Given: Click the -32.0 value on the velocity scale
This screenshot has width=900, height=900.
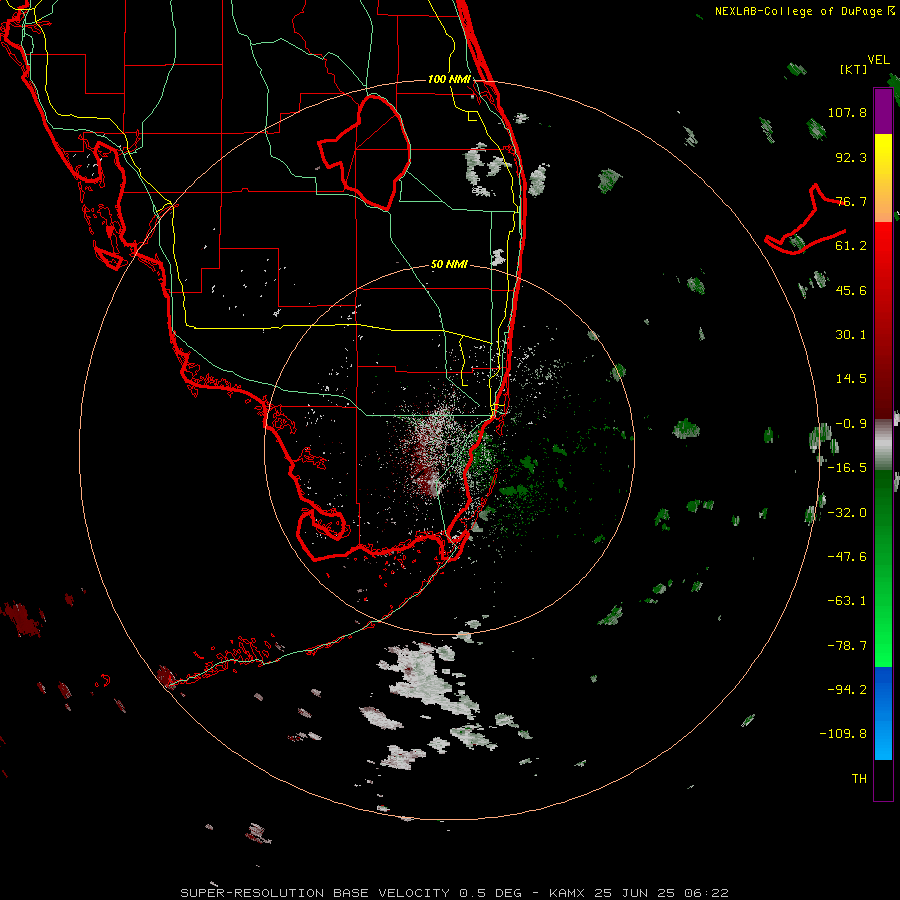Looking at the screenshot, I should pos(847,513).
